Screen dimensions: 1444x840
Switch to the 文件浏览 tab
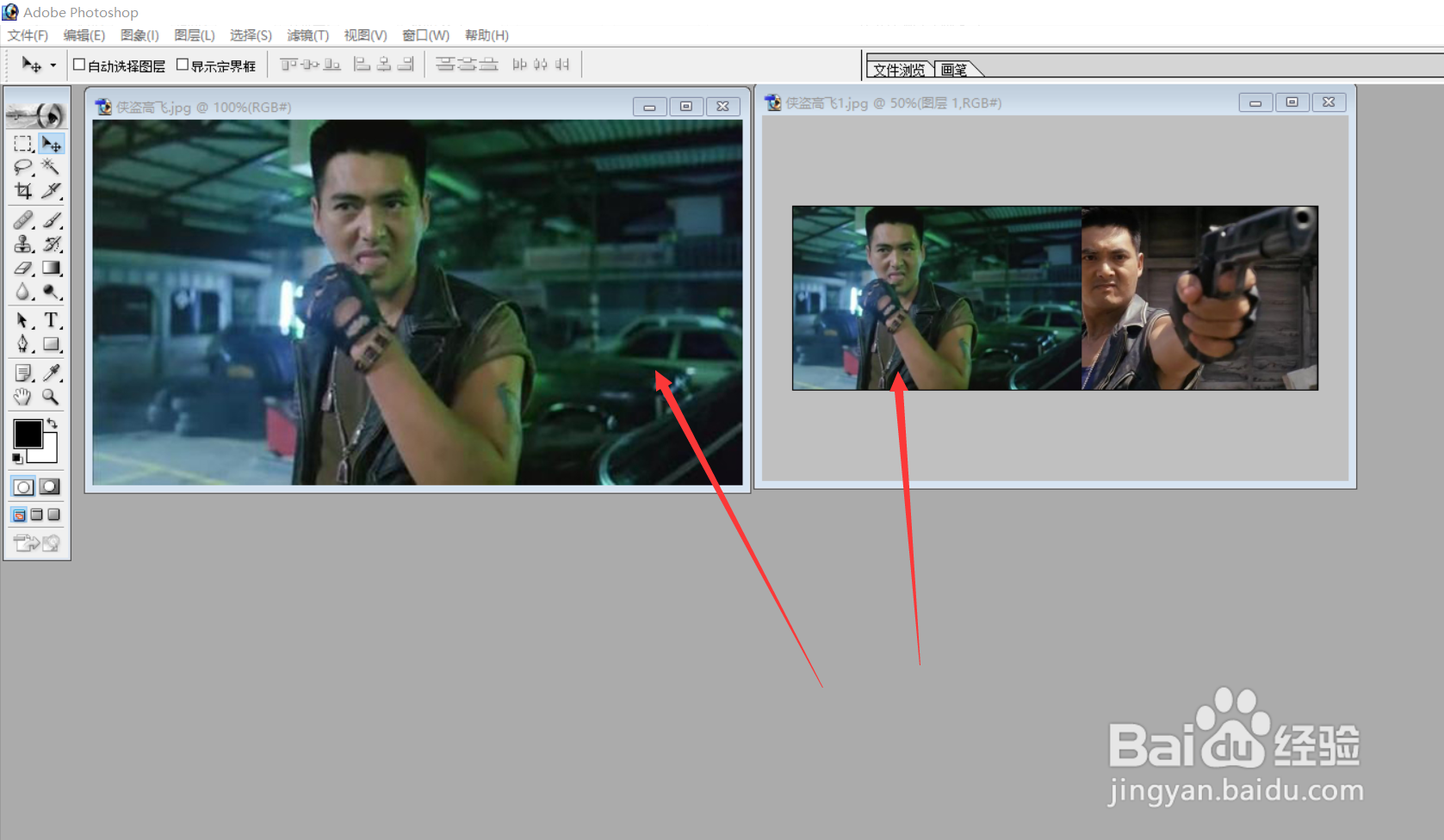point(899,70)
